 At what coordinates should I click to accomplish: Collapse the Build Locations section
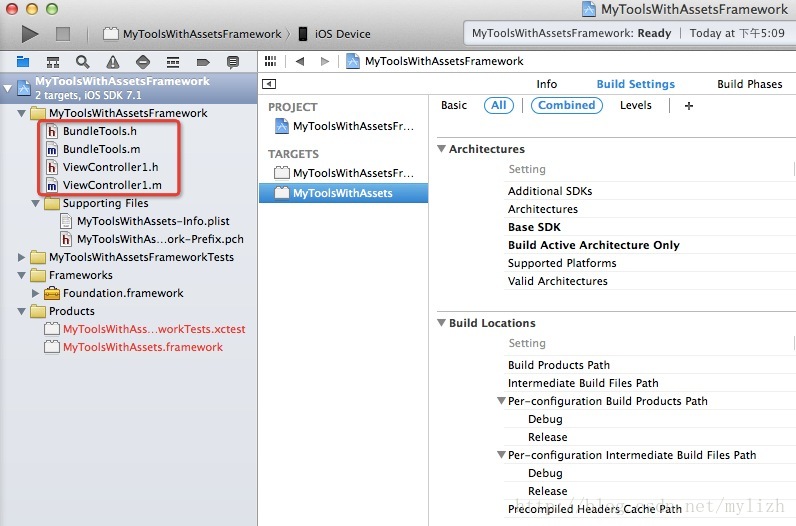point(442,323)
